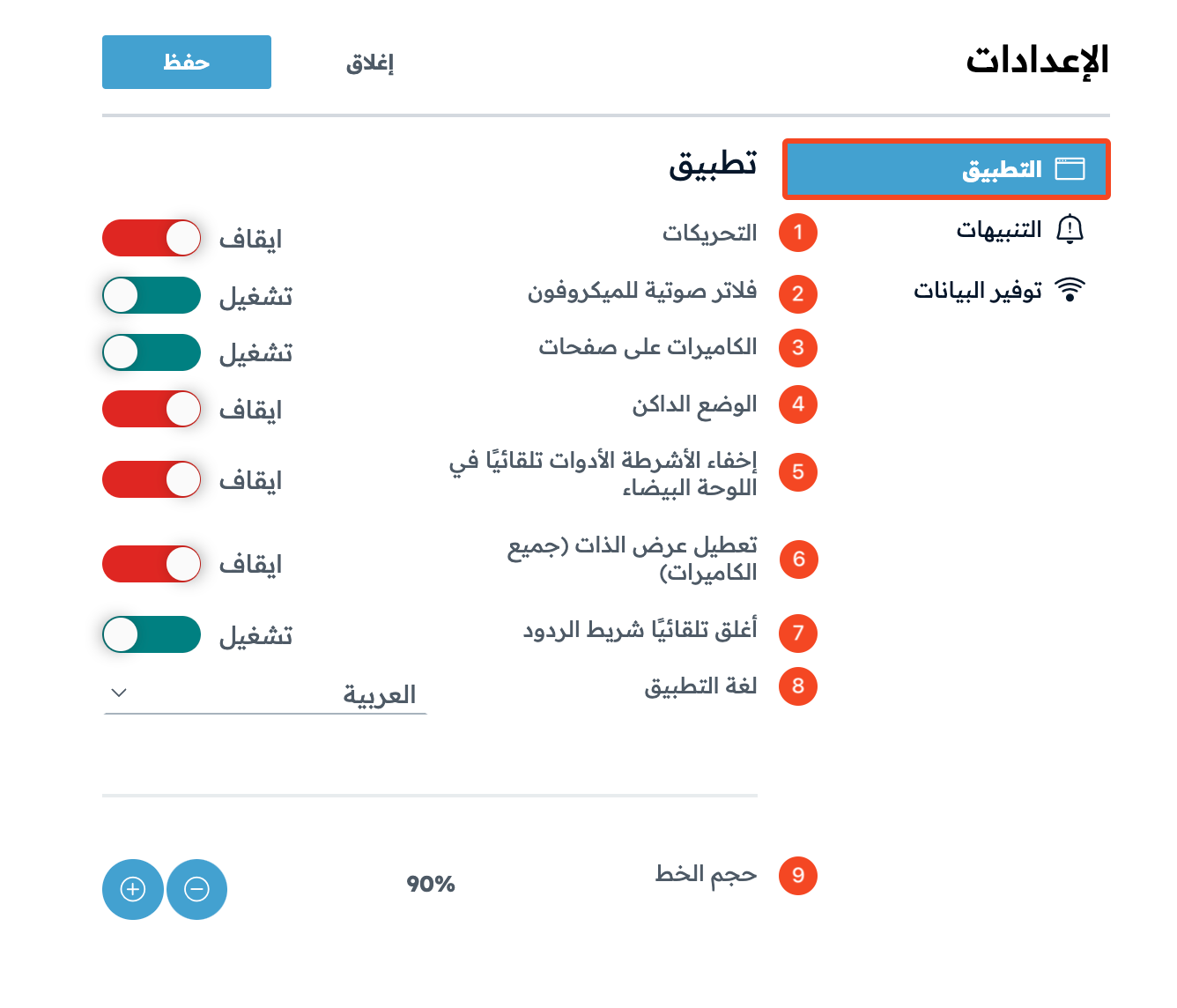Turn on الوضع الداكن toggle

152,409
